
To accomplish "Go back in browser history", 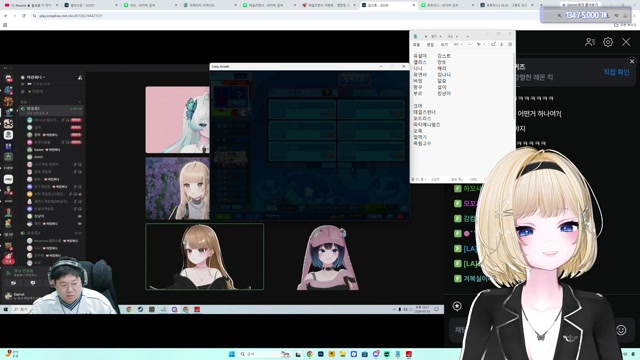I will click(x=6, y=16).
